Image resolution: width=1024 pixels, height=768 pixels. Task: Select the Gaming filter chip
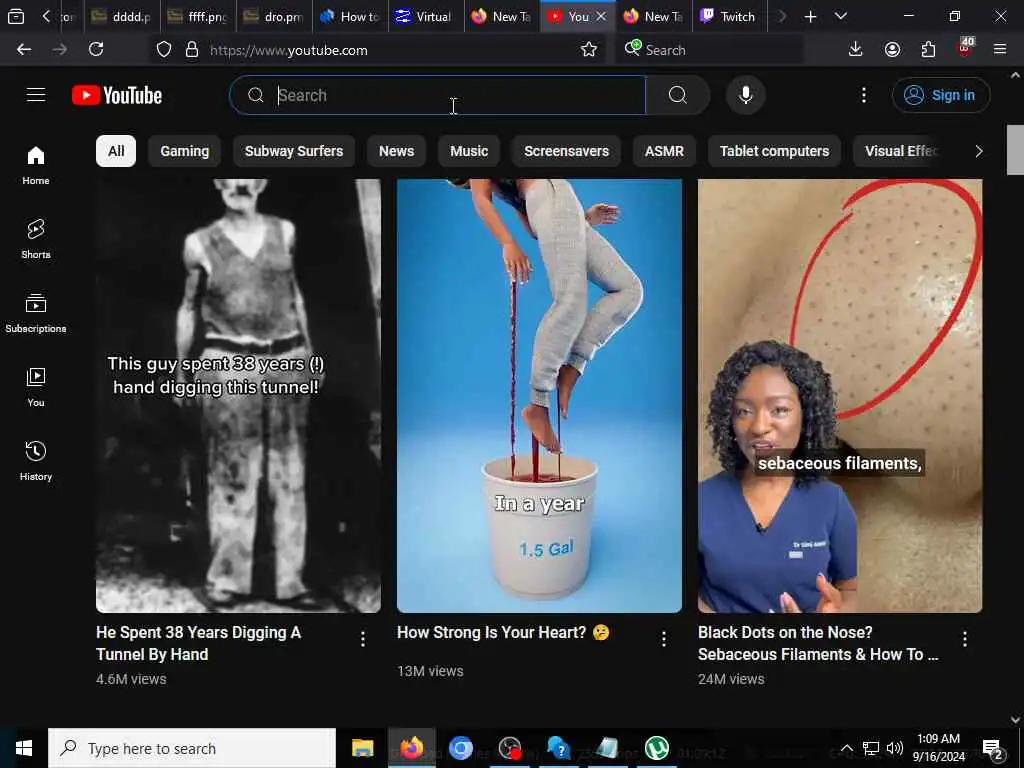tap(185, 151)
